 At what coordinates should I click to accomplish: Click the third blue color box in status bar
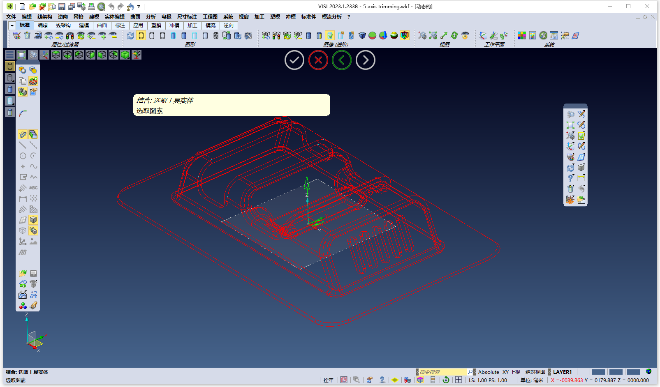633,372
